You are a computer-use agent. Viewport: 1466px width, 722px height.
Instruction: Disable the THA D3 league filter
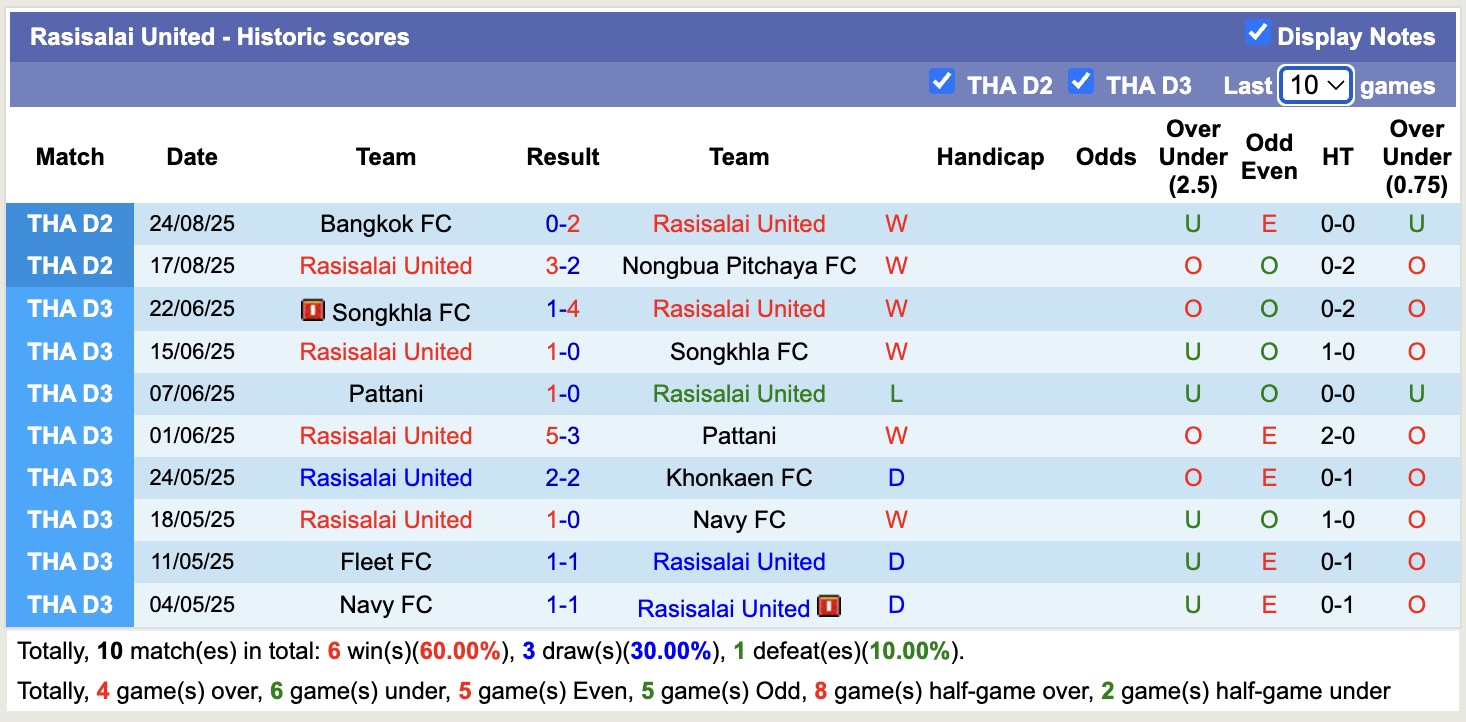(x=1081, y=83)
